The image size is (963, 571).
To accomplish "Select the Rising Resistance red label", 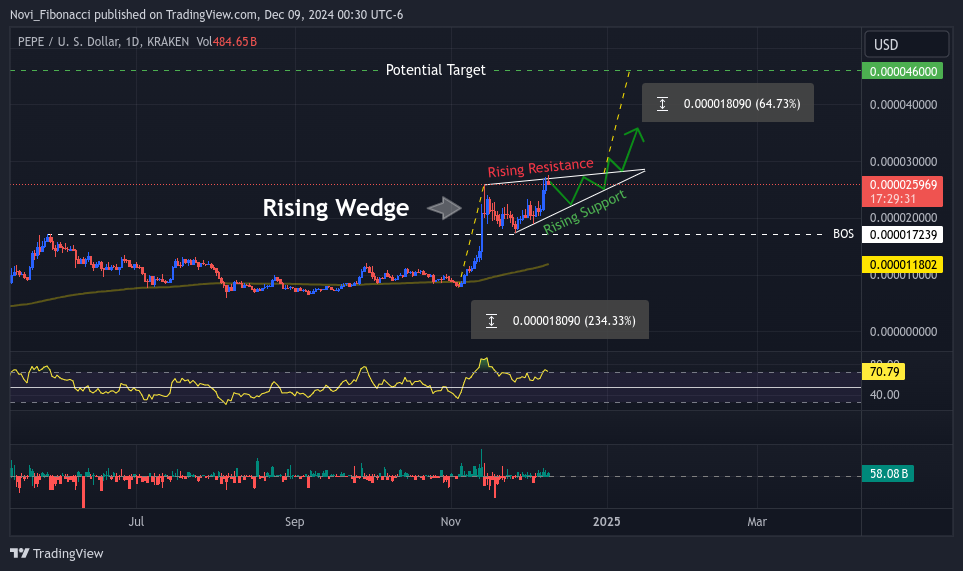I will (x=540, y=167).
